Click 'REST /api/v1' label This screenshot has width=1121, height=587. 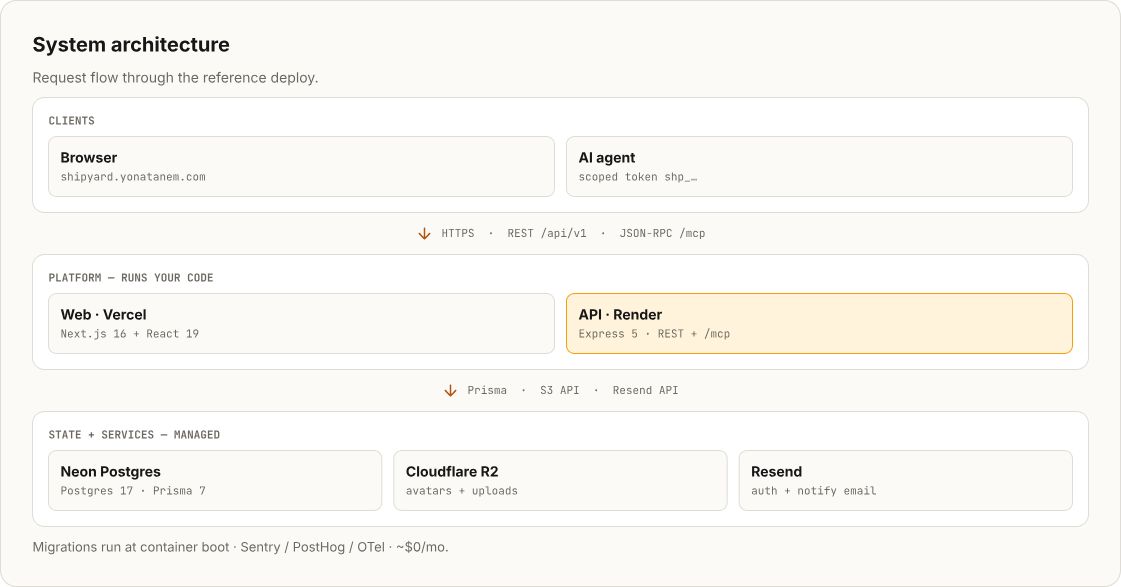point(547,233)
